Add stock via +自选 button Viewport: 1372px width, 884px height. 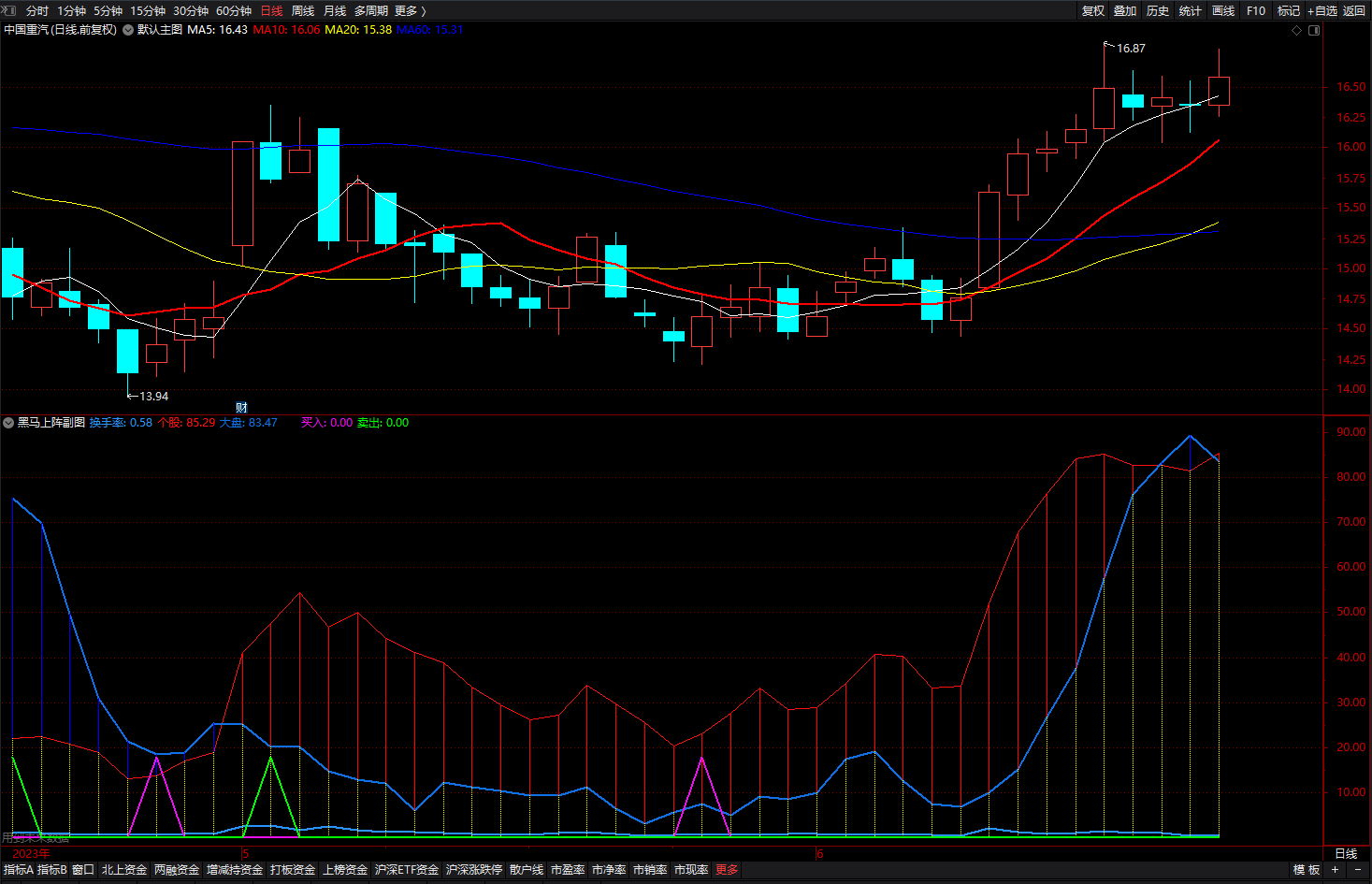tap(1322, 10)
